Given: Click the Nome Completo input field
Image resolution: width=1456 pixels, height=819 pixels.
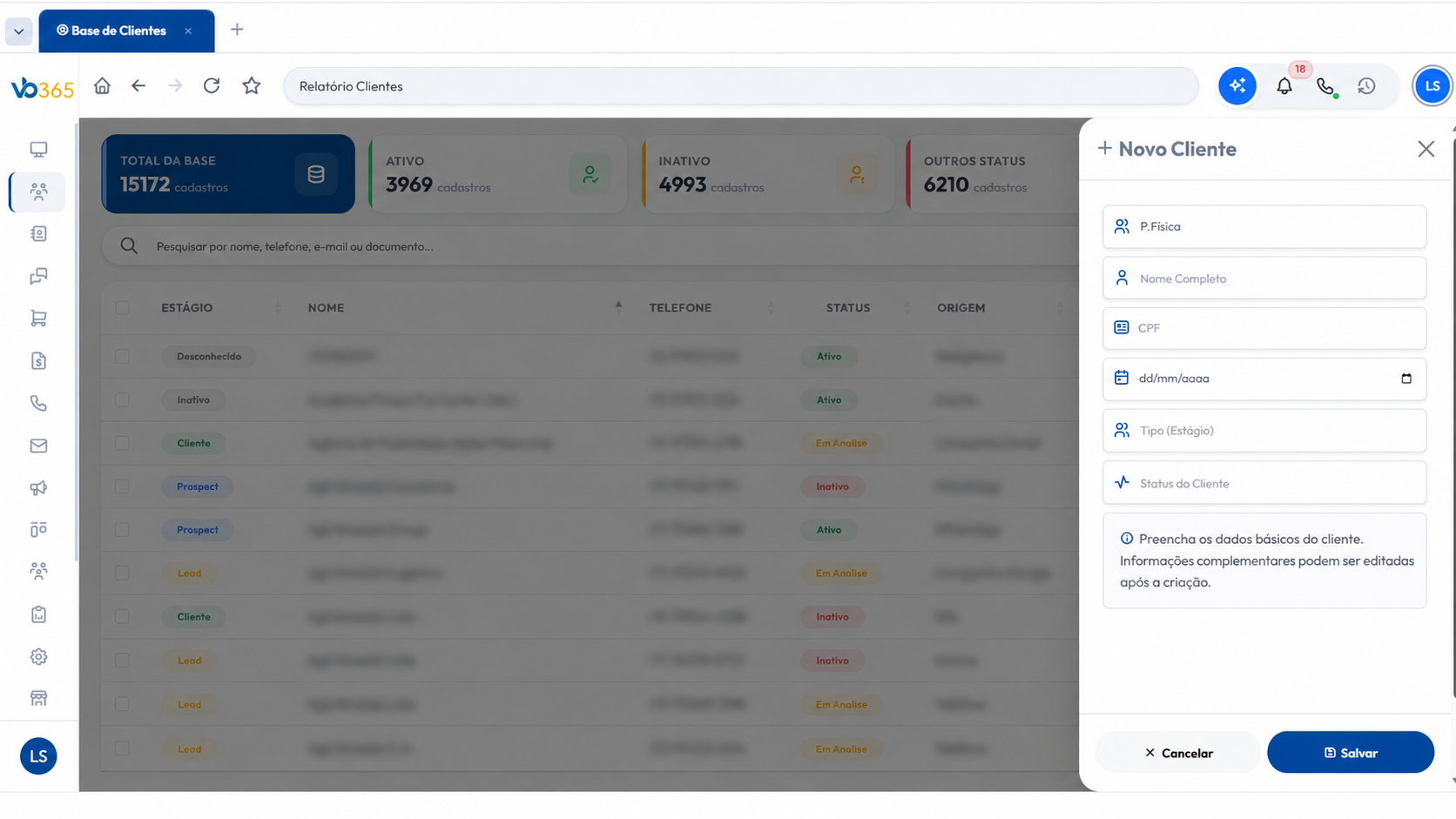Looking at the screenshot, I should (x=1264, y=279).
